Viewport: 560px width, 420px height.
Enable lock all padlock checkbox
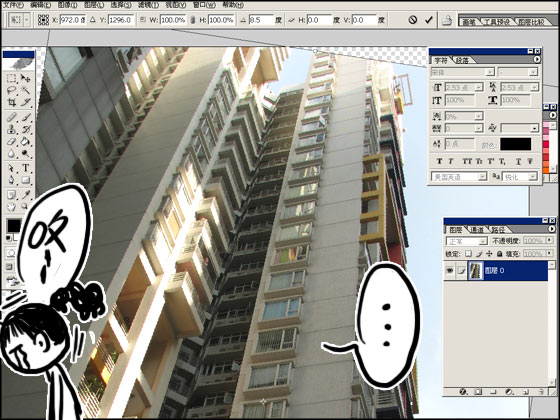[499, 254]
